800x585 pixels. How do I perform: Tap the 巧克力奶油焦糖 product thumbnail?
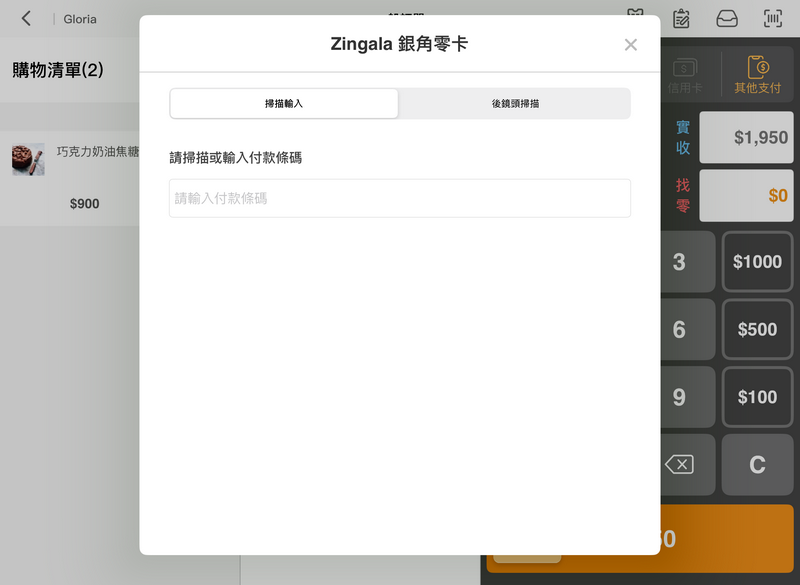(28, 159)
